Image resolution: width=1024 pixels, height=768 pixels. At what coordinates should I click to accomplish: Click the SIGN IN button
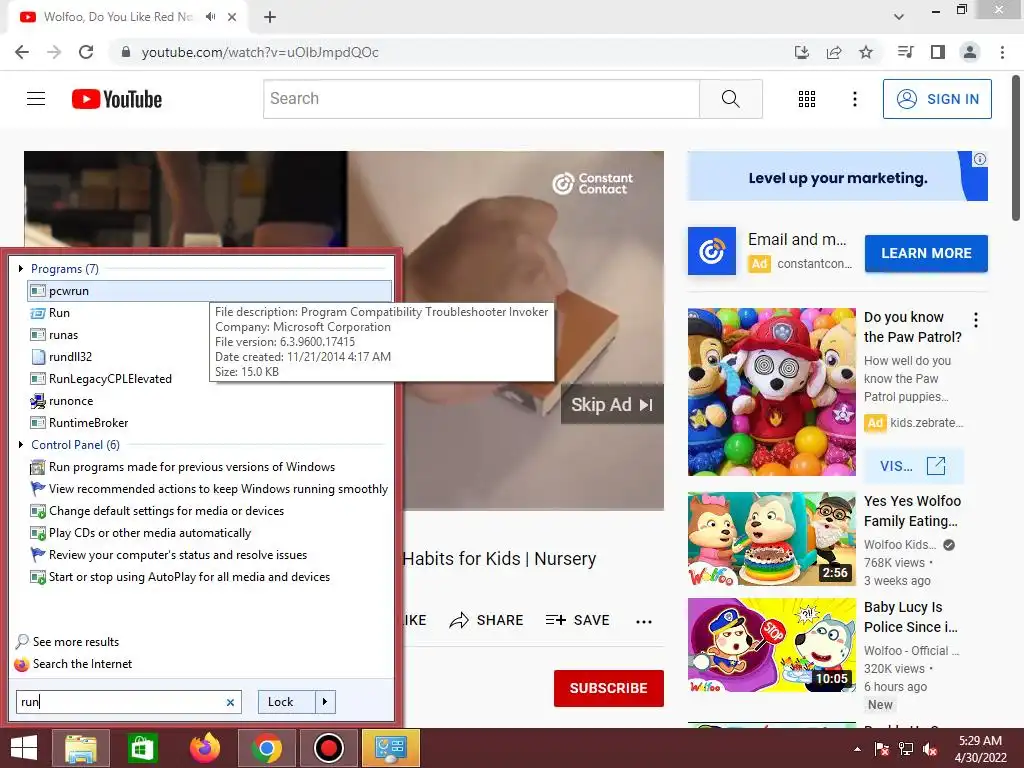pyautogui.click(x=937, y=99)
